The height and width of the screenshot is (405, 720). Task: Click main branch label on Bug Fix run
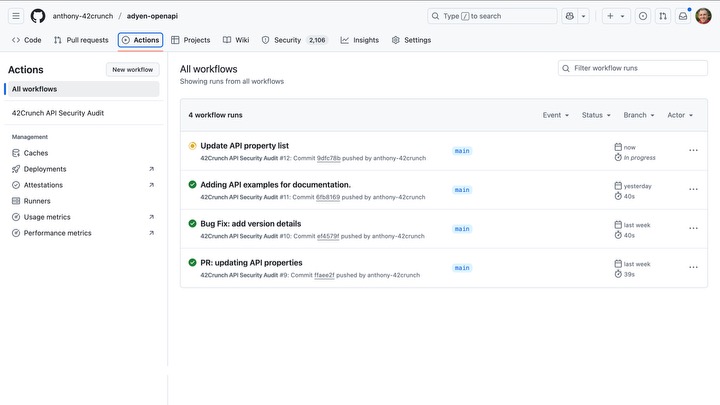click(x=462, y=229)
